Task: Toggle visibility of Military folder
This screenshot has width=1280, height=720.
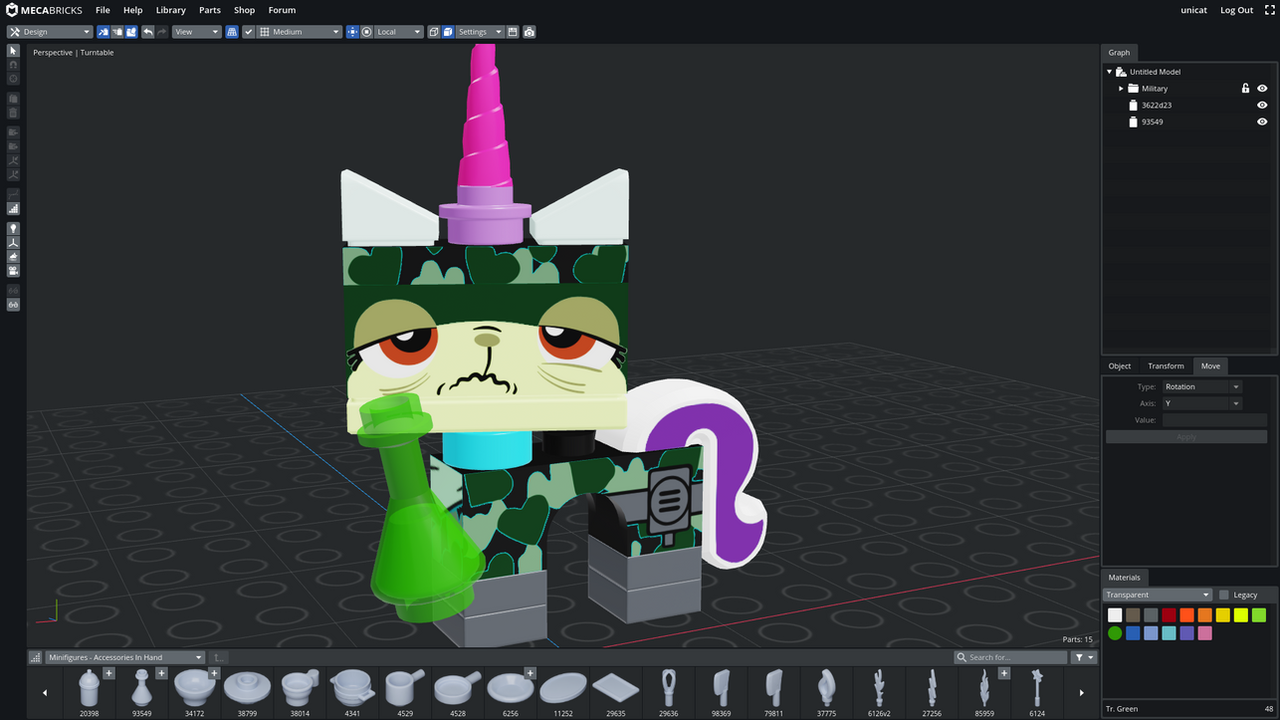Action: (x=1262, y=88)
